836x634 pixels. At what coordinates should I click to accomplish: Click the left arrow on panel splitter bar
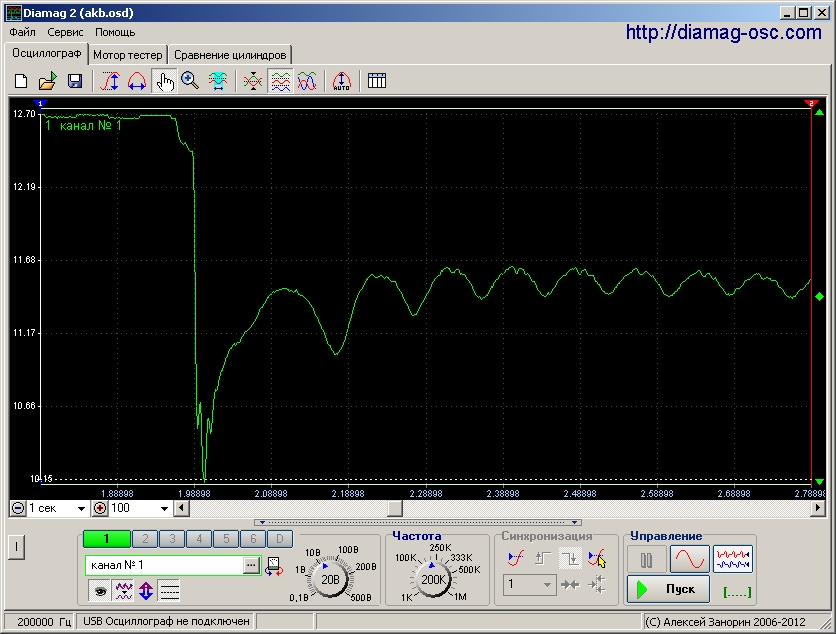(262, 523)
